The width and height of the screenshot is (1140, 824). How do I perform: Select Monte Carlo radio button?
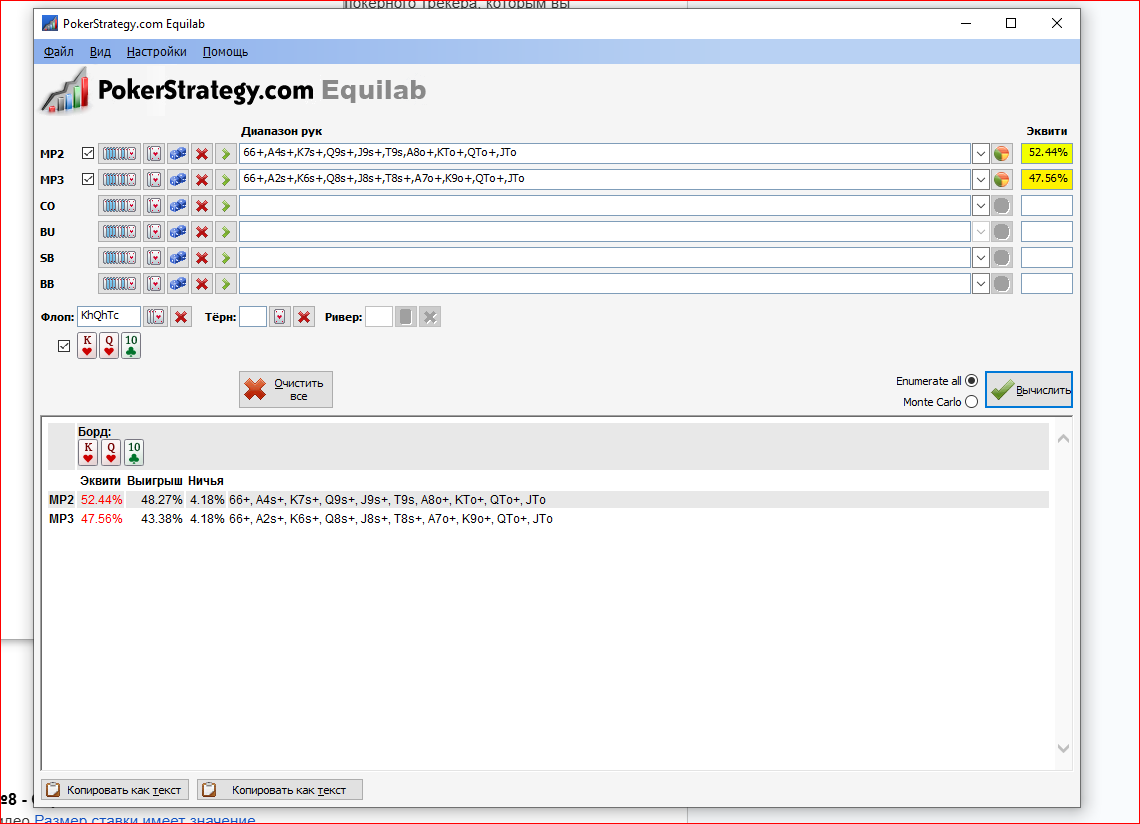click(x=971, y=402)
